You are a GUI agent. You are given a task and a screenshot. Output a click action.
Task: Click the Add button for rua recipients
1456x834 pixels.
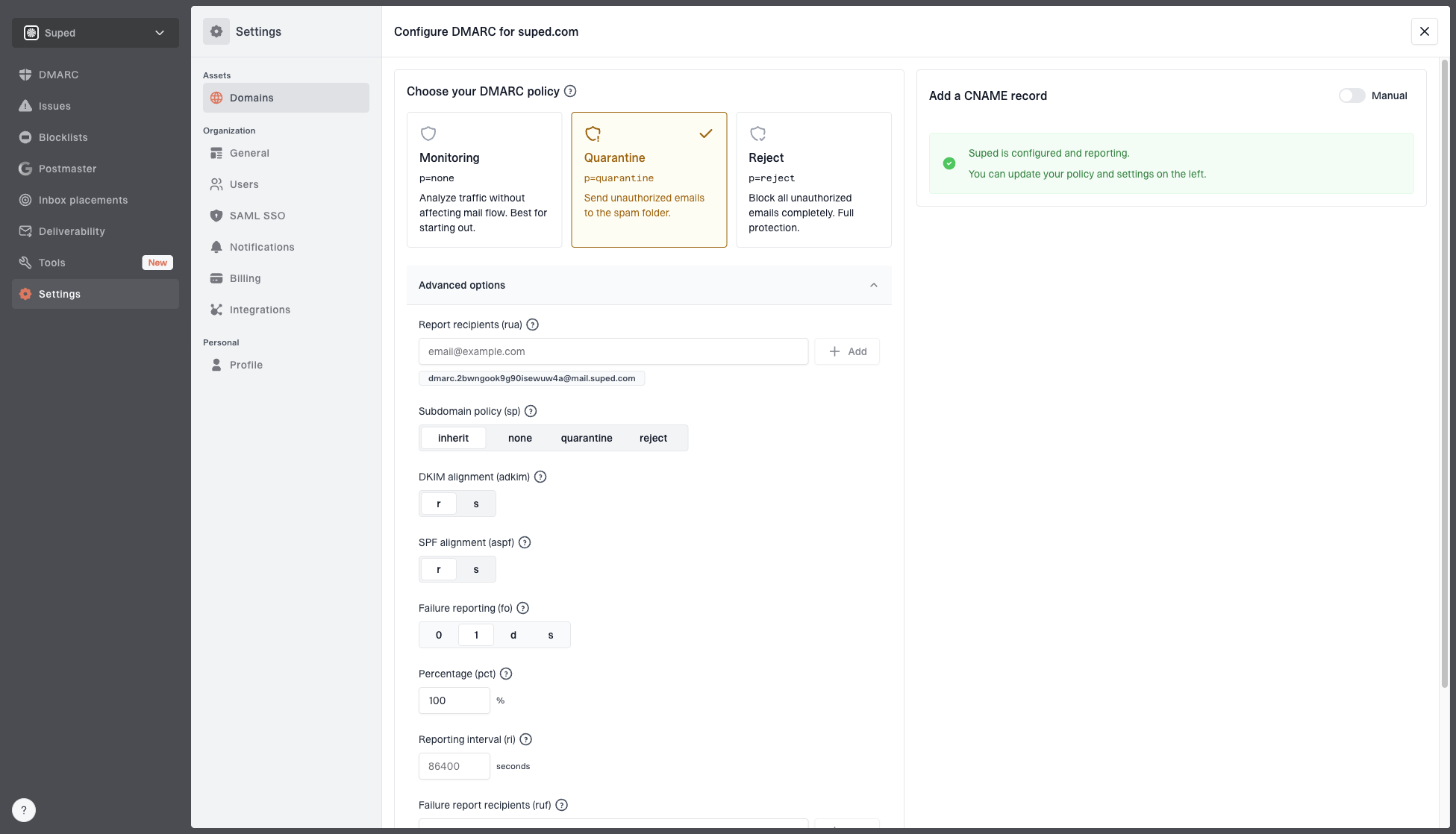847,351
